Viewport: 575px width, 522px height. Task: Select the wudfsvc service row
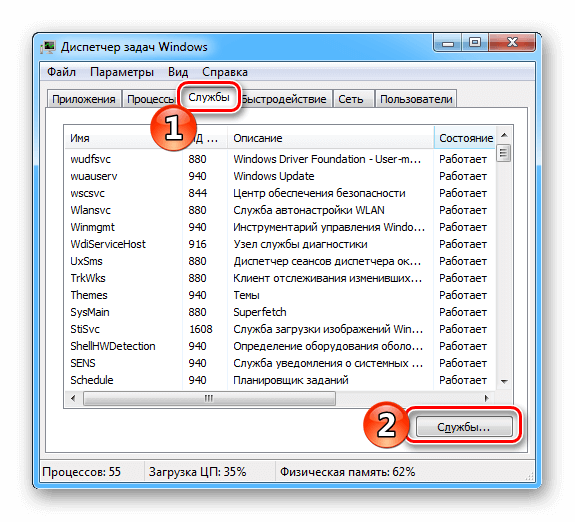[x=281, y=159]
